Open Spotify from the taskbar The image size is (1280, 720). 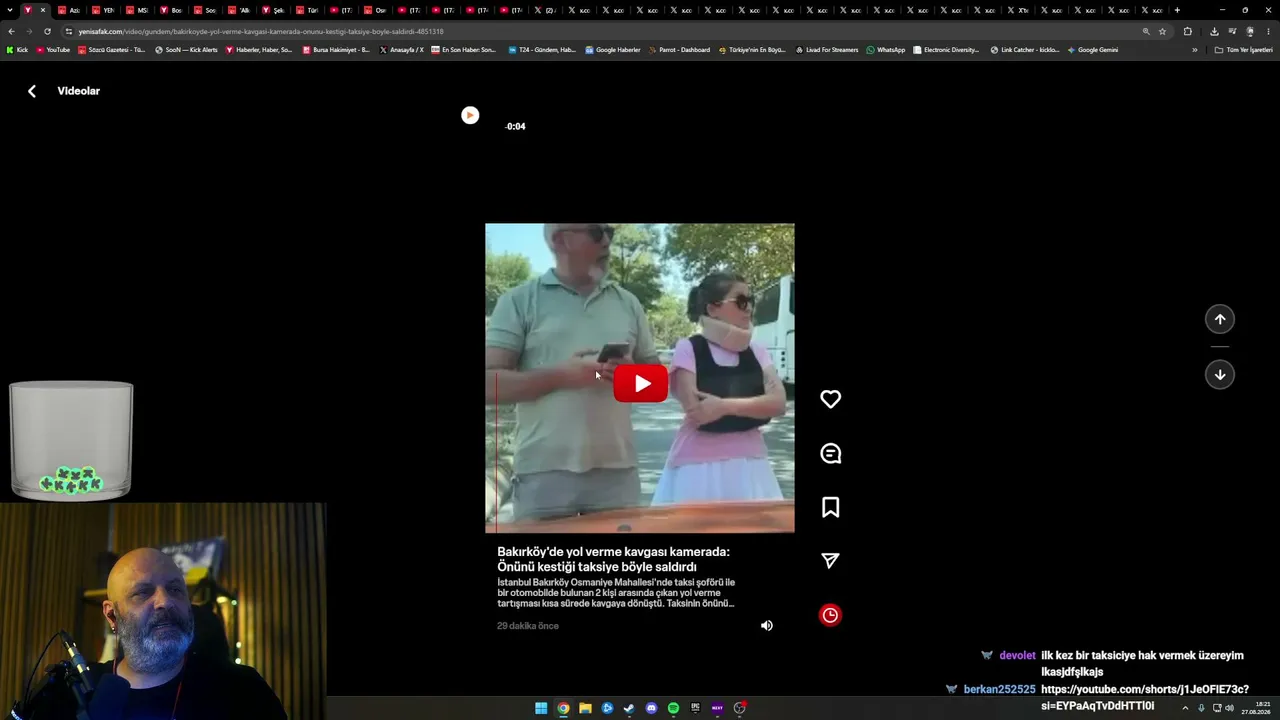coord(673,708)
